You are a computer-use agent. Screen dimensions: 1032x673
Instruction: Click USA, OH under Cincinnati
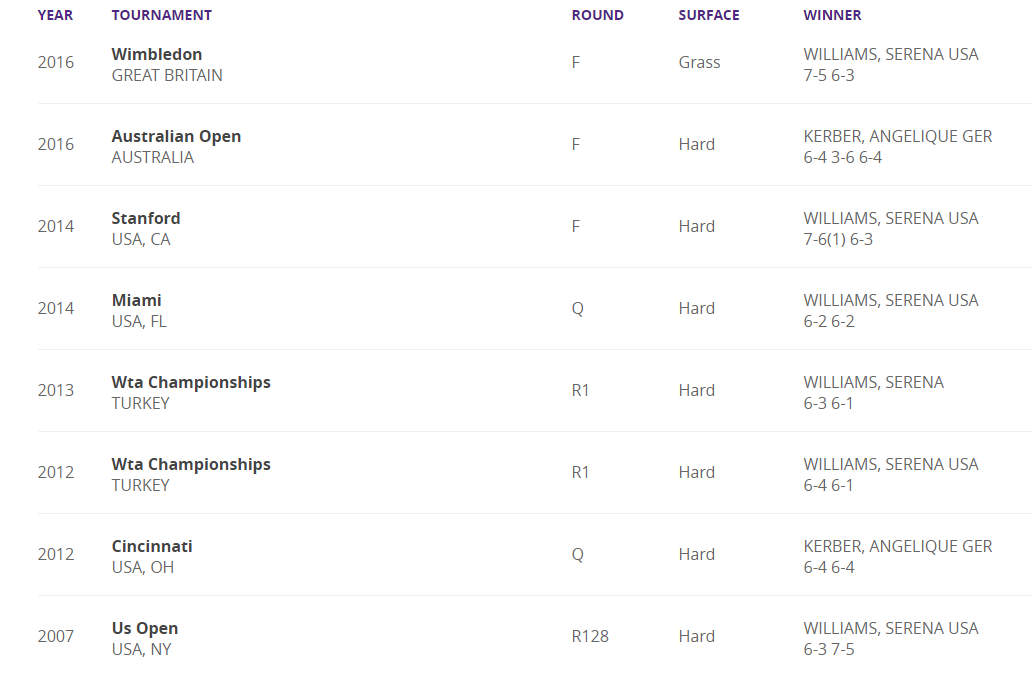click(x=143, y=567)
